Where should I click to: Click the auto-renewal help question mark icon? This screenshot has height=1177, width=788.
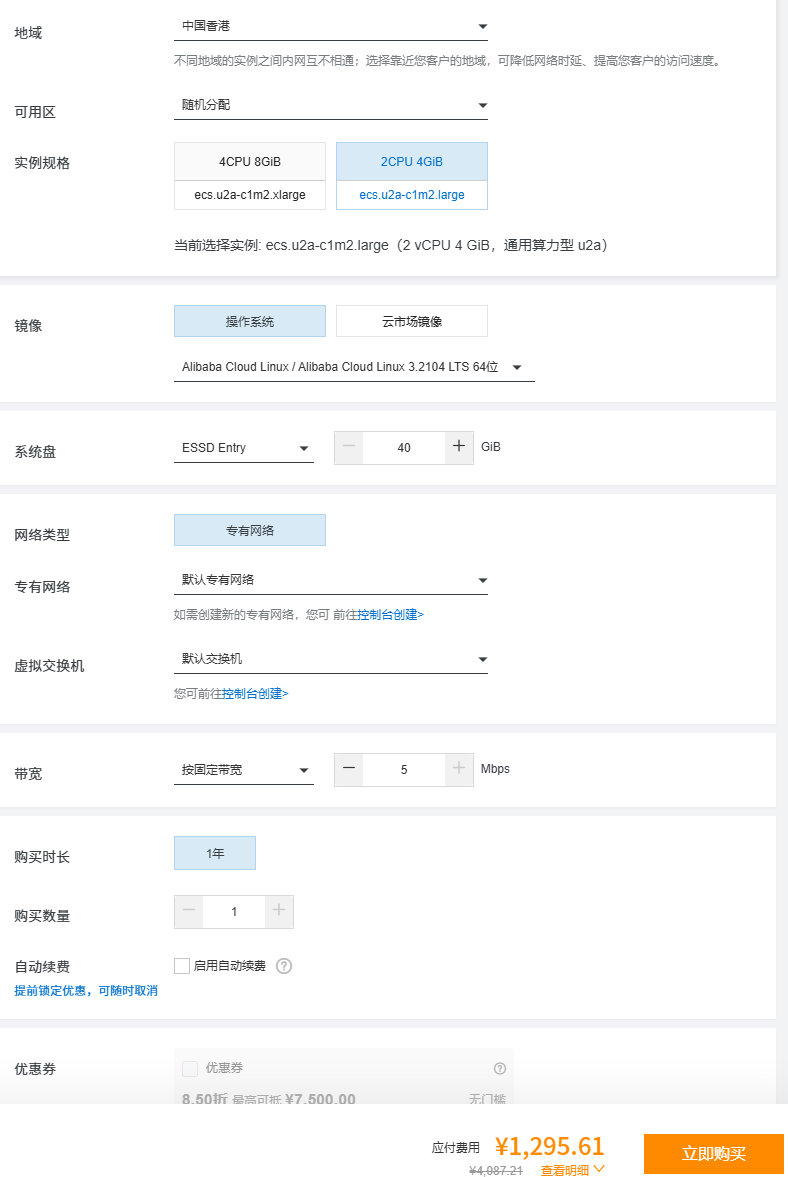(284, 966)
